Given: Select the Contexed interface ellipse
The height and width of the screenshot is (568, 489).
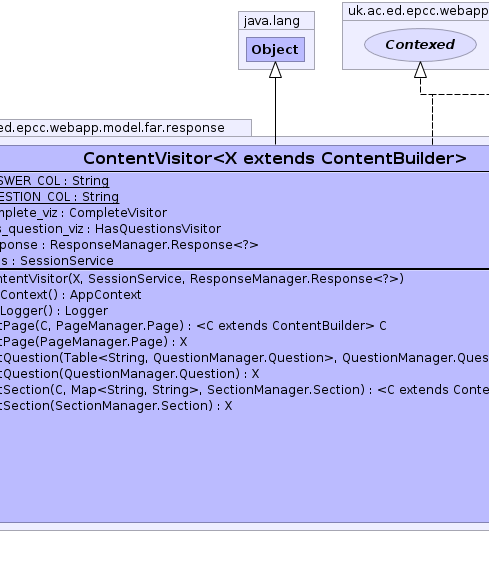Looking at the screenshot, I should coord(420,45).
